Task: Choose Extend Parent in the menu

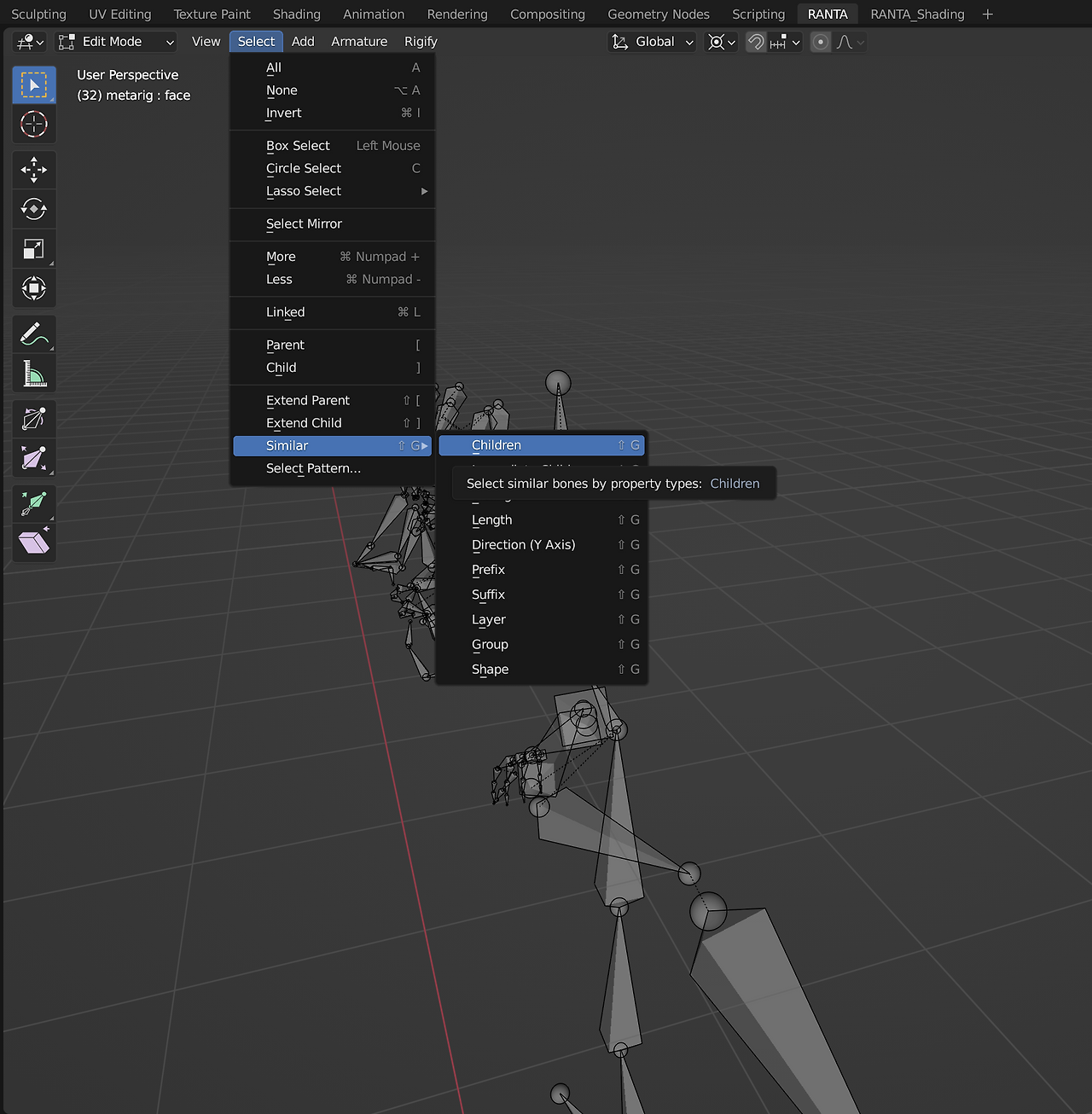Action: pyautogui.click(x=332, y=400)
